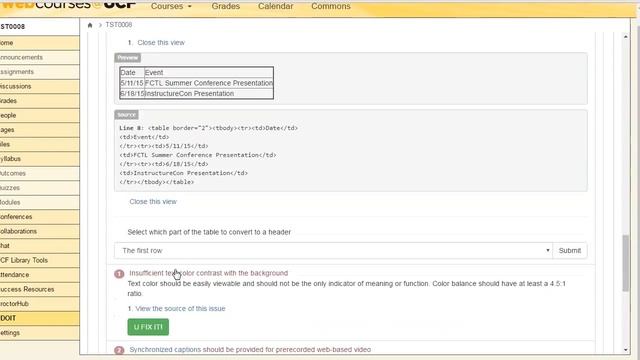Open the Courses dropdown menu

(171, 6)
